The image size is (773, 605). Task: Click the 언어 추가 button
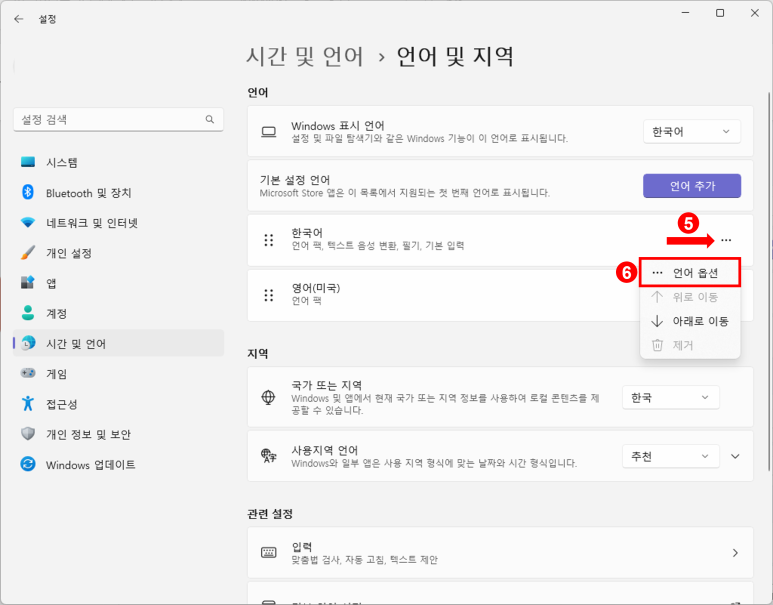(x=692, y=186)
